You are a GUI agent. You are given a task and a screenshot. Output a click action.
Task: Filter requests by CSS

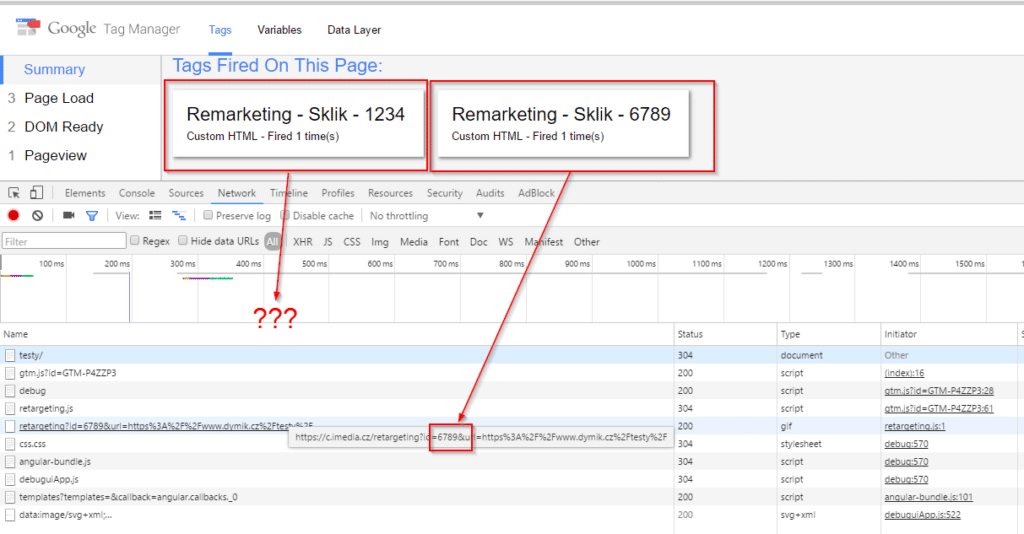[x=352, y=242]
